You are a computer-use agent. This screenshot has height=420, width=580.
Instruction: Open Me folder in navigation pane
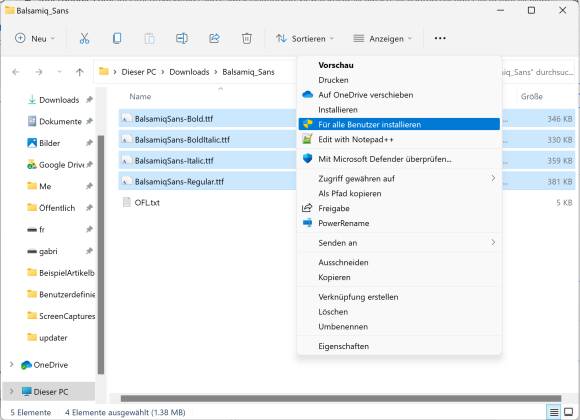45,187
